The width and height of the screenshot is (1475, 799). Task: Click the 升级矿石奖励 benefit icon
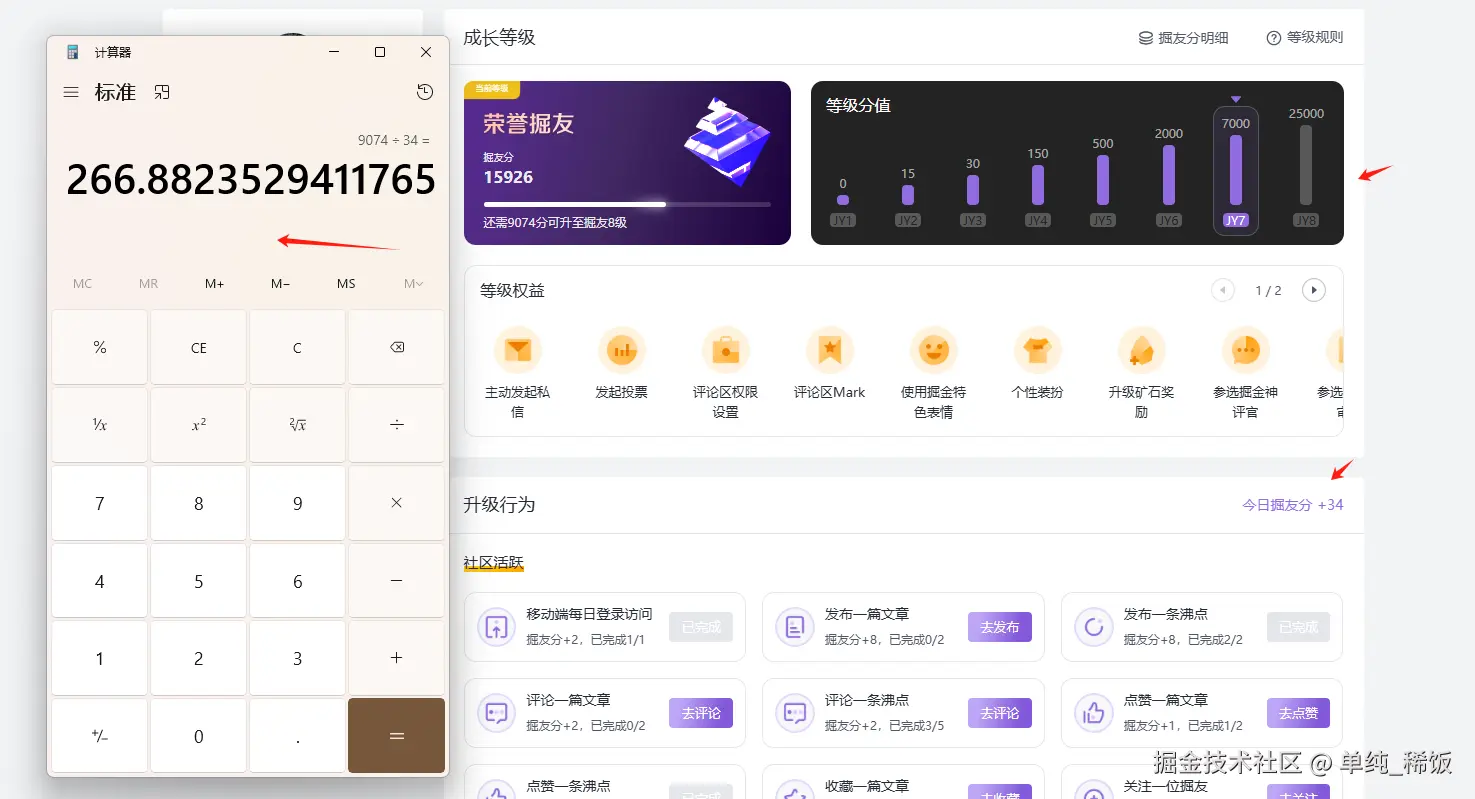click(x=1141, y=351)
